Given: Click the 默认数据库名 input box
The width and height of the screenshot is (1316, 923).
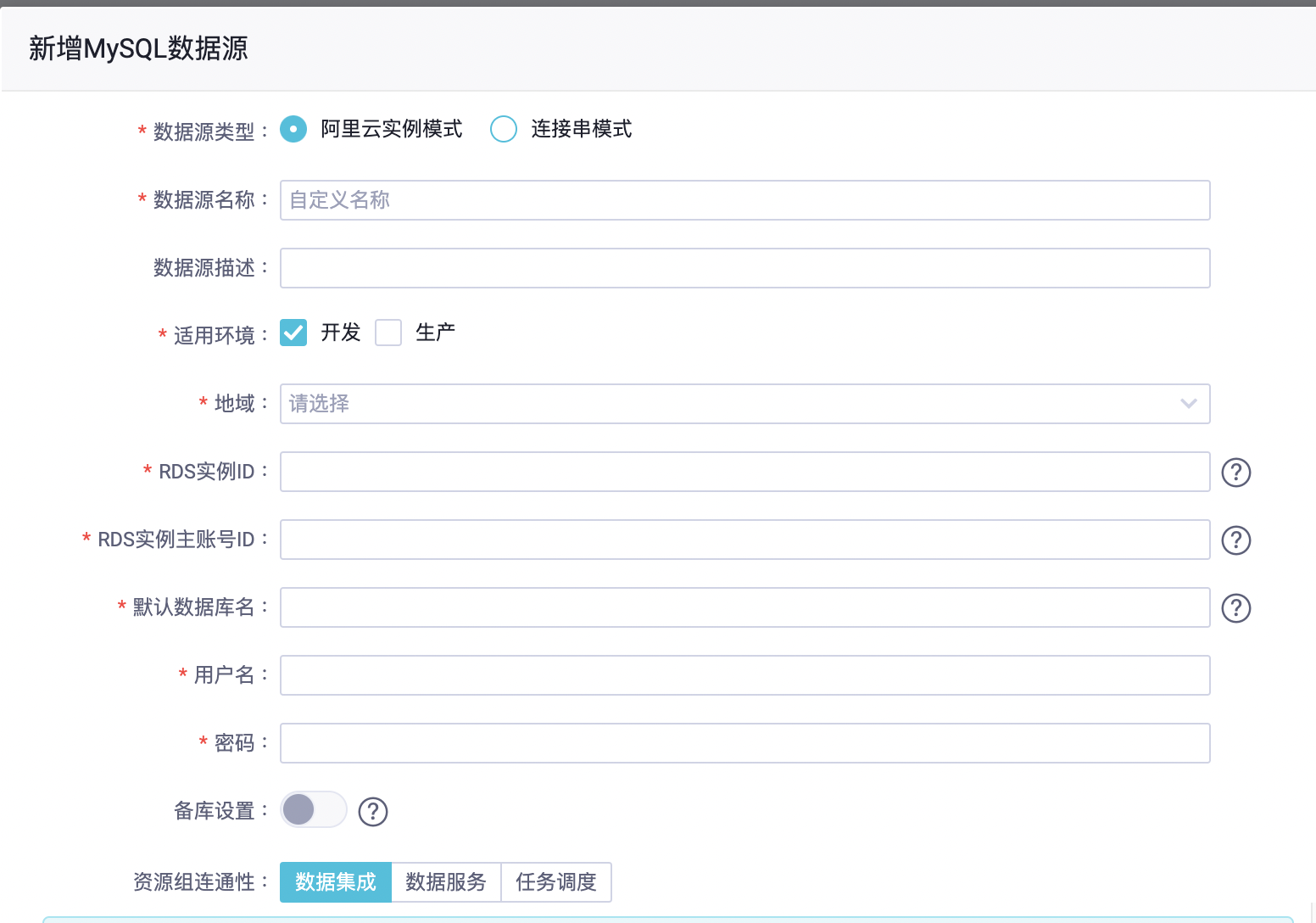Looking at the screenshot, I should tap(744, 607).
